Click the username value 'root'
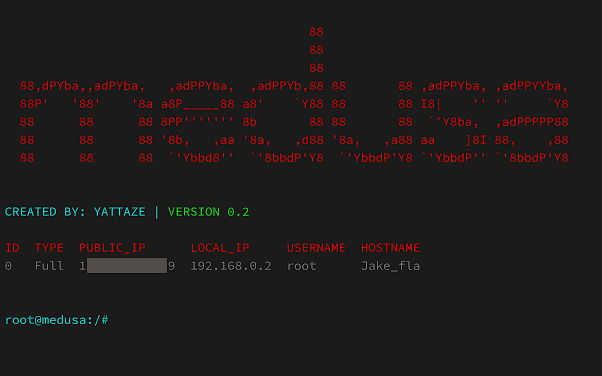602x376 pixels. [301, 266]
